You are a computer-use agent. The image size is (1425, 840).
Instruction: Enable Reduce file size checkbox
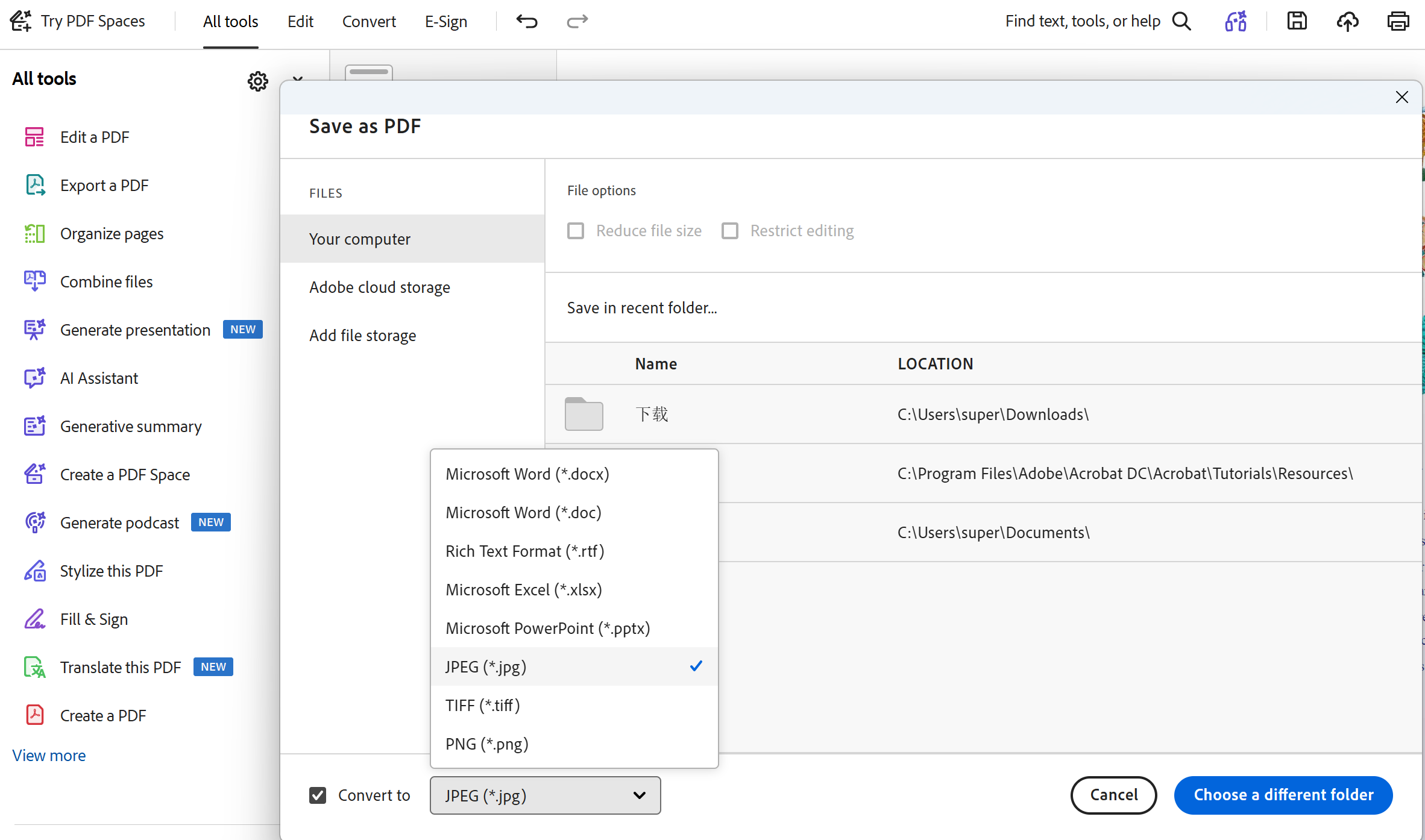(576, 231)
